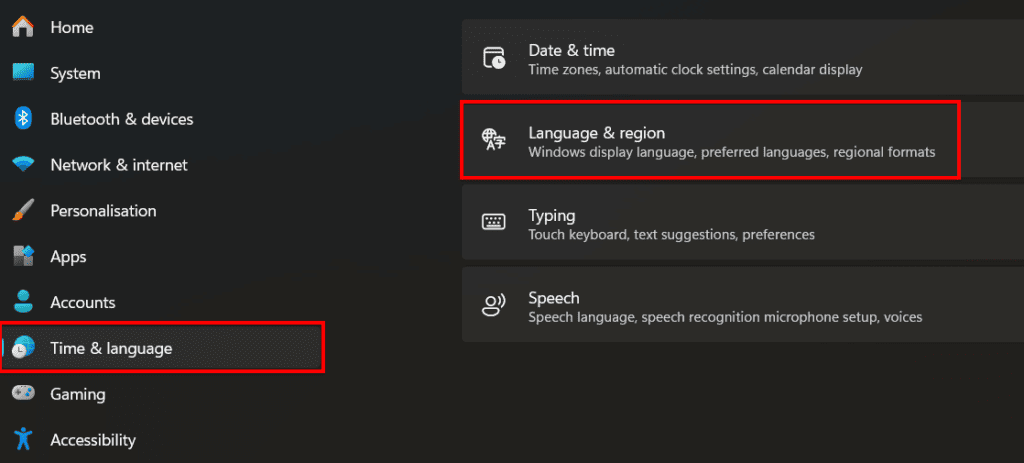Screen dimensions: 1024x463
Task: Click the Typing keyboard icon
Action: pos(494,223)
